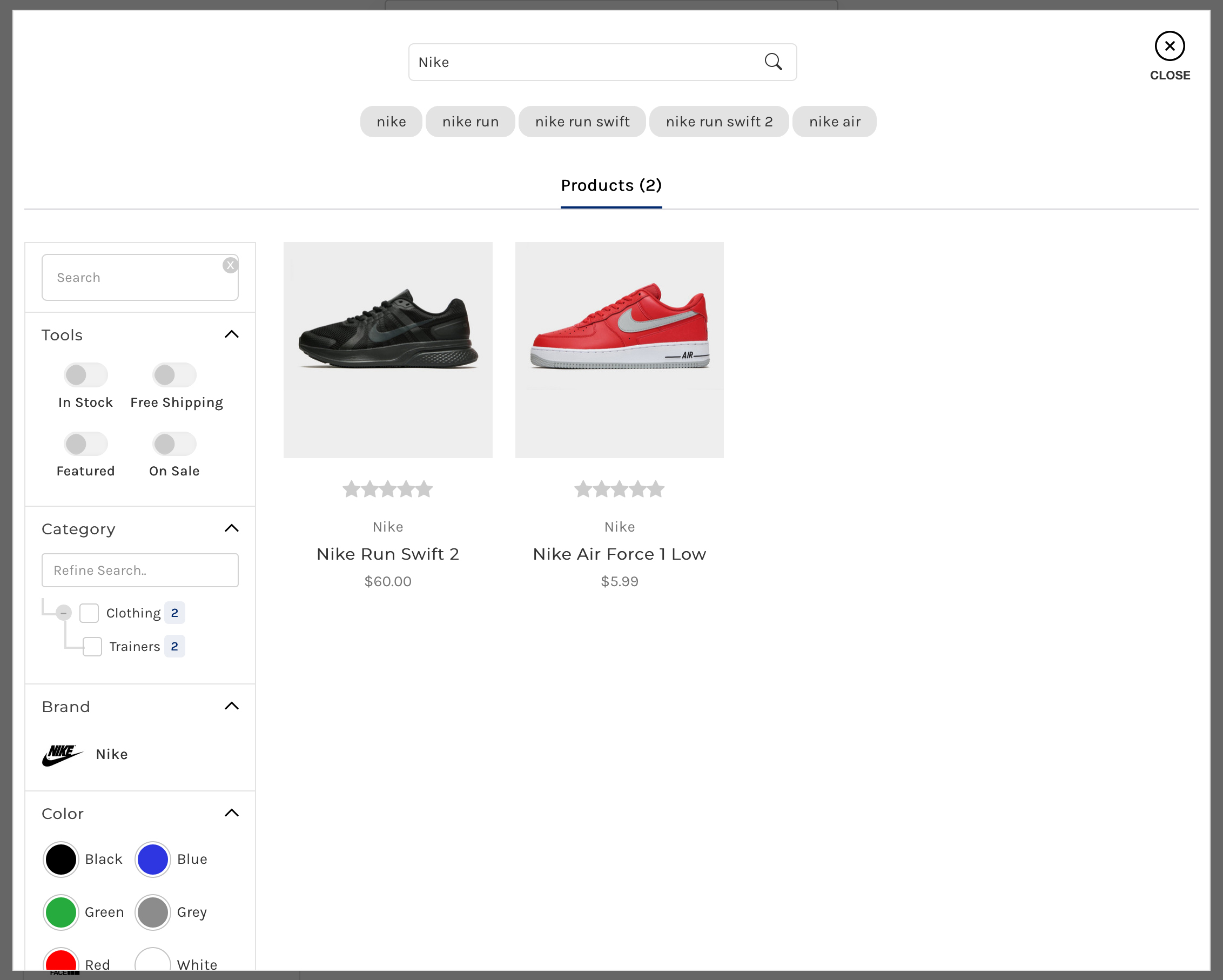The image size is (1223, 980).
Task: Collapse the Color section
Action: [x=231, y=813]
